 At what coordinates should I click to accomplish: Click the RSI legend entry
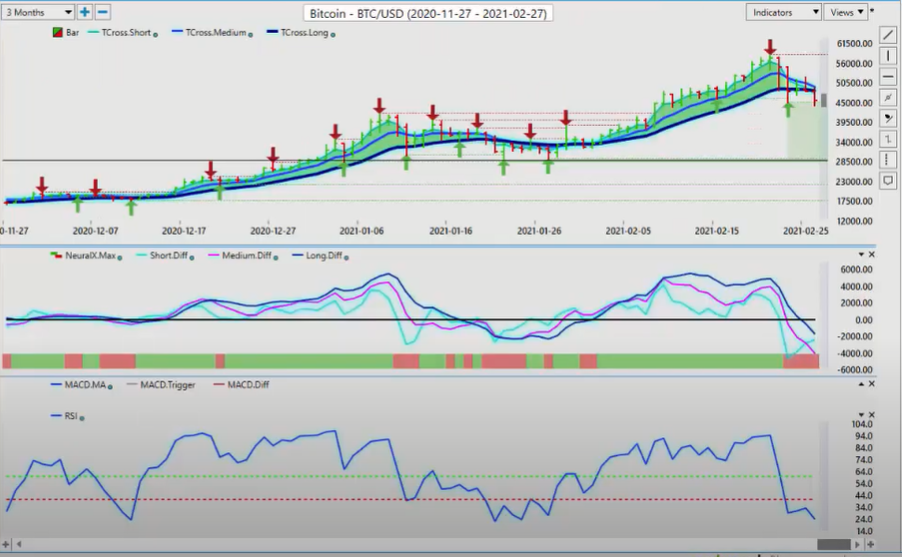click(x=71, y=415)
